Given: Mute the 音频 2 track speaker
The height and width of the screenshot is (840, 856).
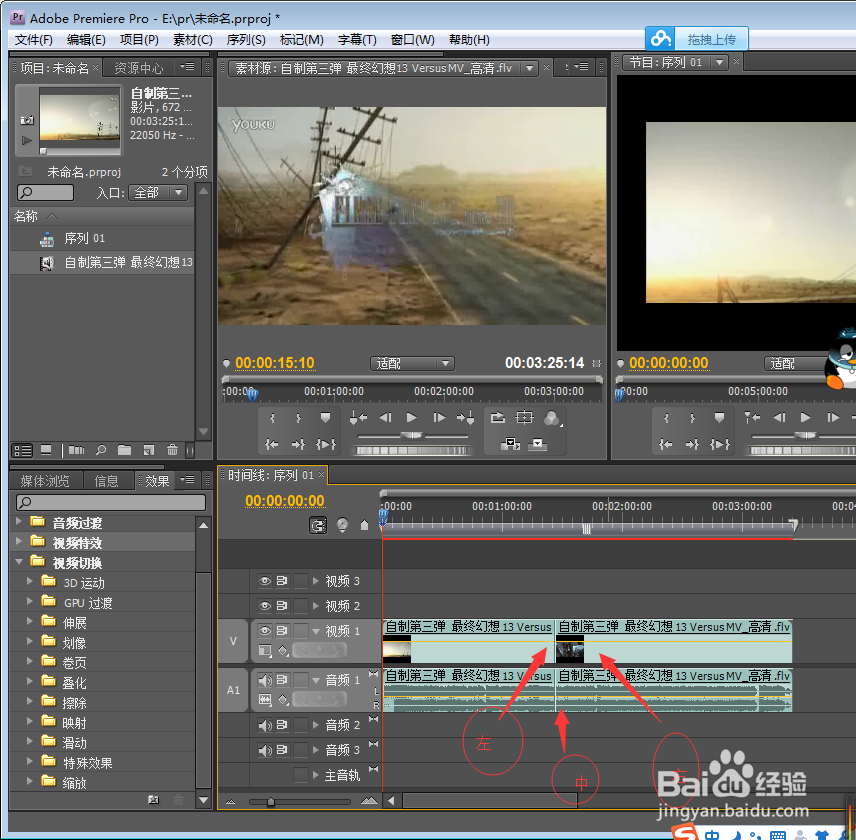Looking at the screenshot, I should [265, 725].
